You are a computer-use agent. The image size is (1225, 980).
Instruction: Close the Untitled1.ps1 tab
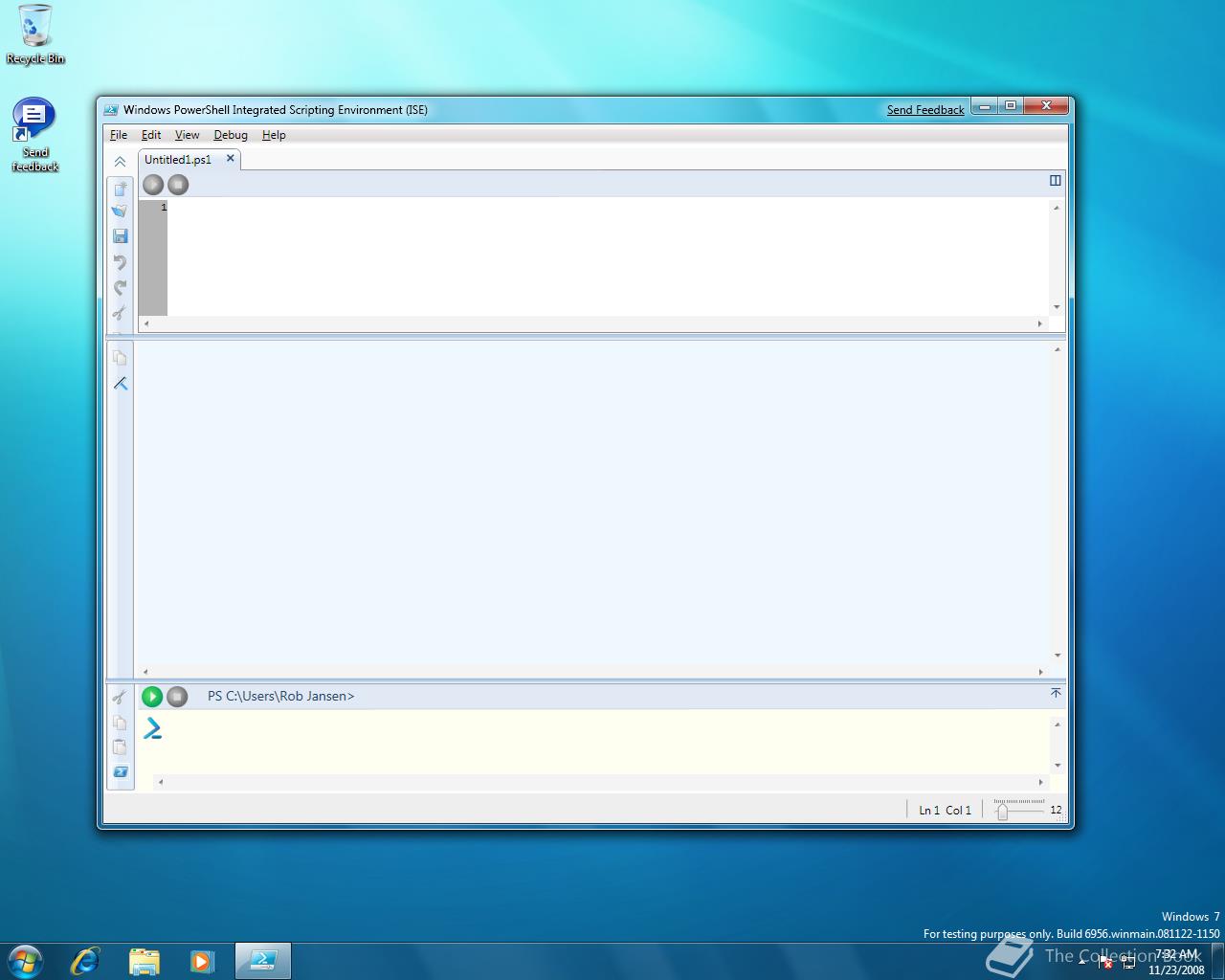point(230,159)
